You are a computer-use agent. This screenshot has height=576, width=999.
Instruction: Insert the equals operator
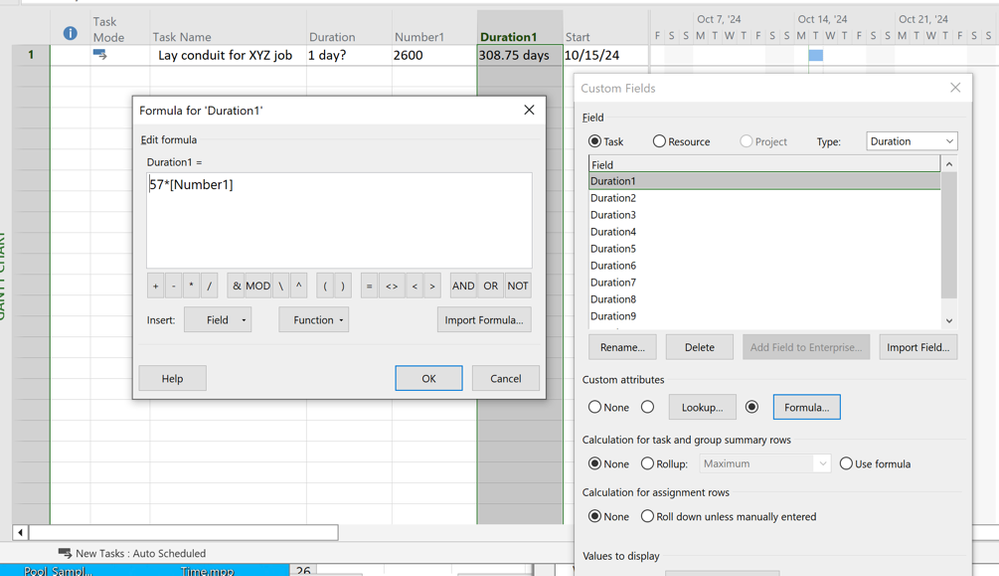(x=369, y=286)
